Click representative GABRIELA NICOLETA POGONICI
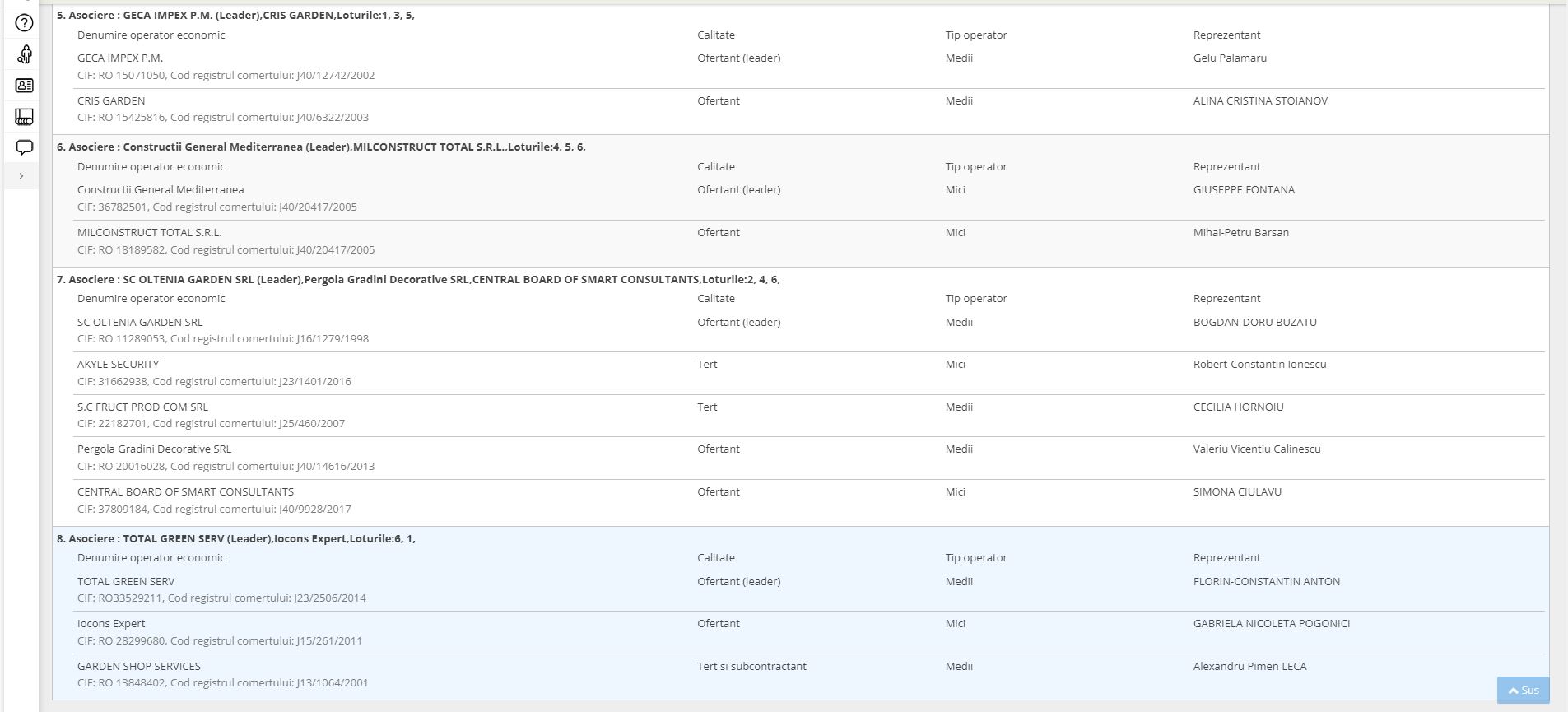This screenshot has width=1568, height=712. pos(1272,623)
